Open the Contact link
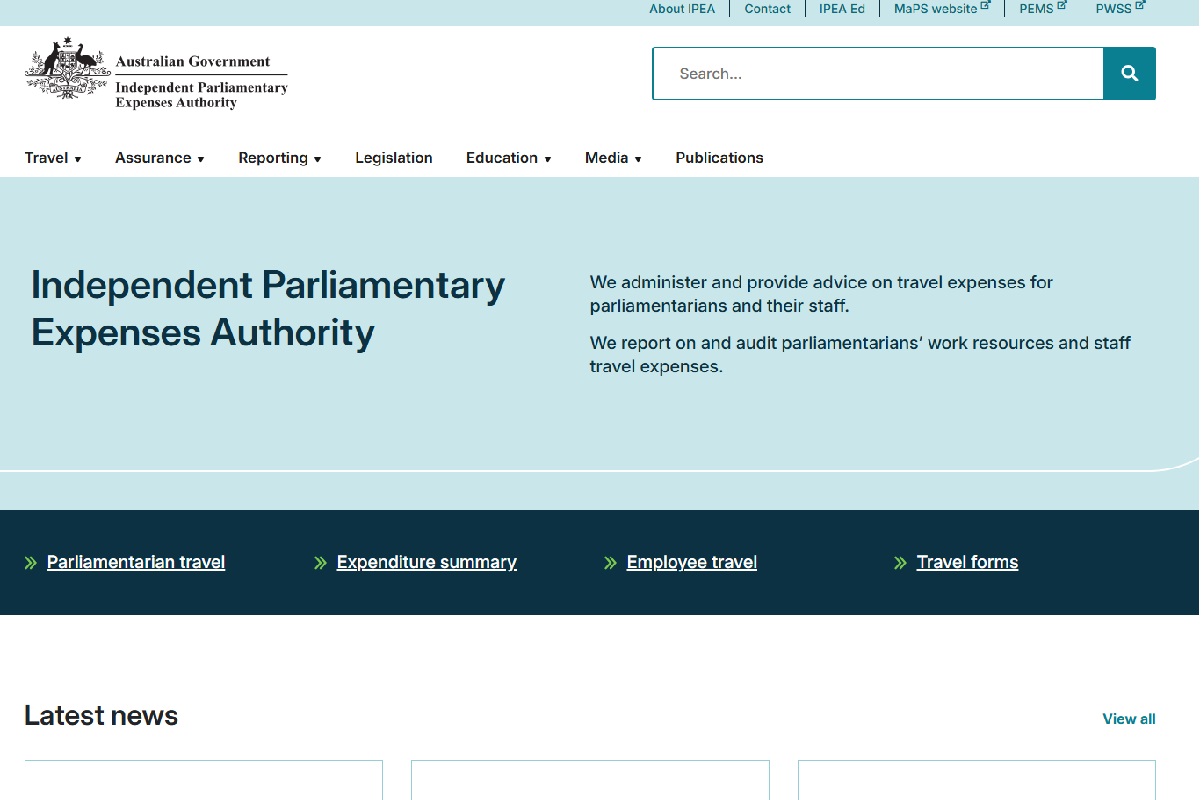This screenshot has height=800, width=1202. click(767, 8)
